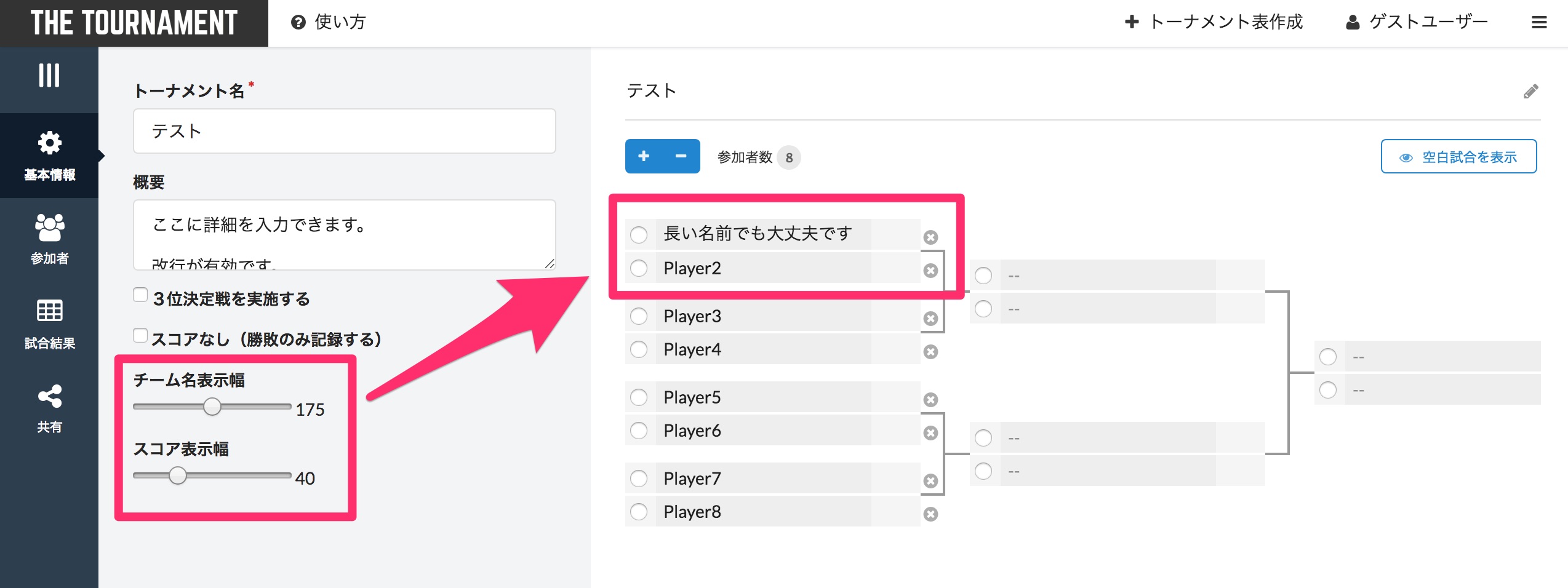The height and width of the screenshot is (588, 1568).
Task: Select the radio button next to Player5
Action: [638, 397]
